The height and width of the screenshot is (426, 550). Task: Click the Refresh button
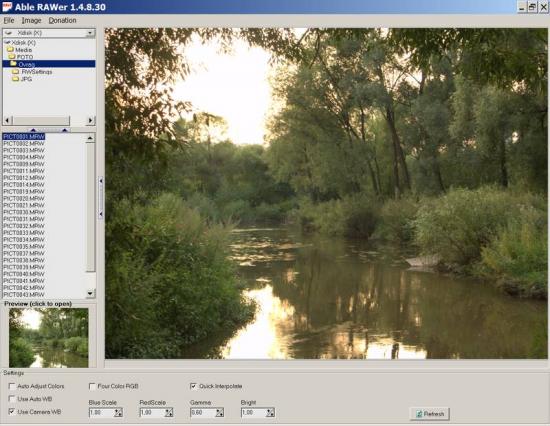[x=430, y=414]
